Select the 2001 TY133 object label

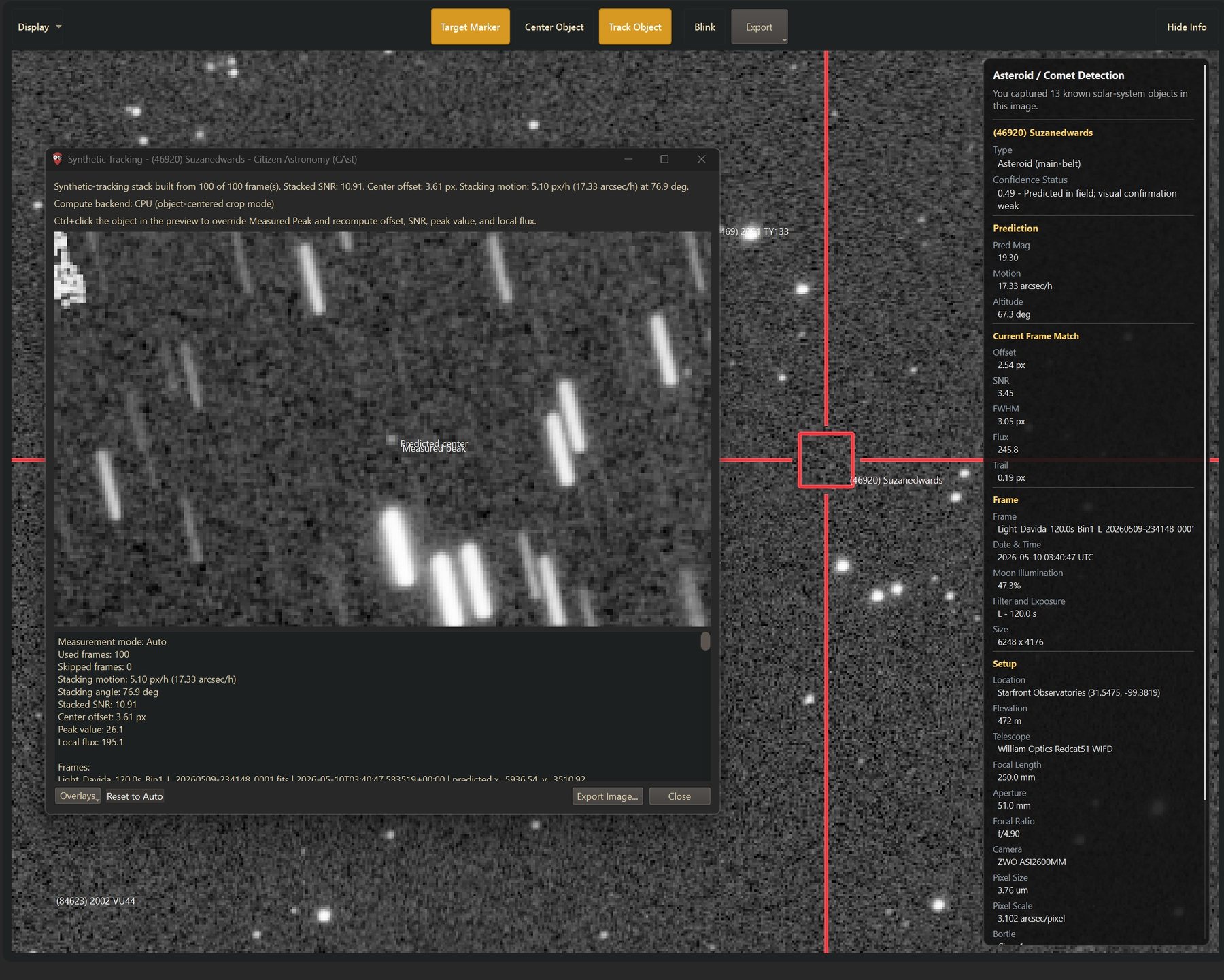tap(755, 231)
